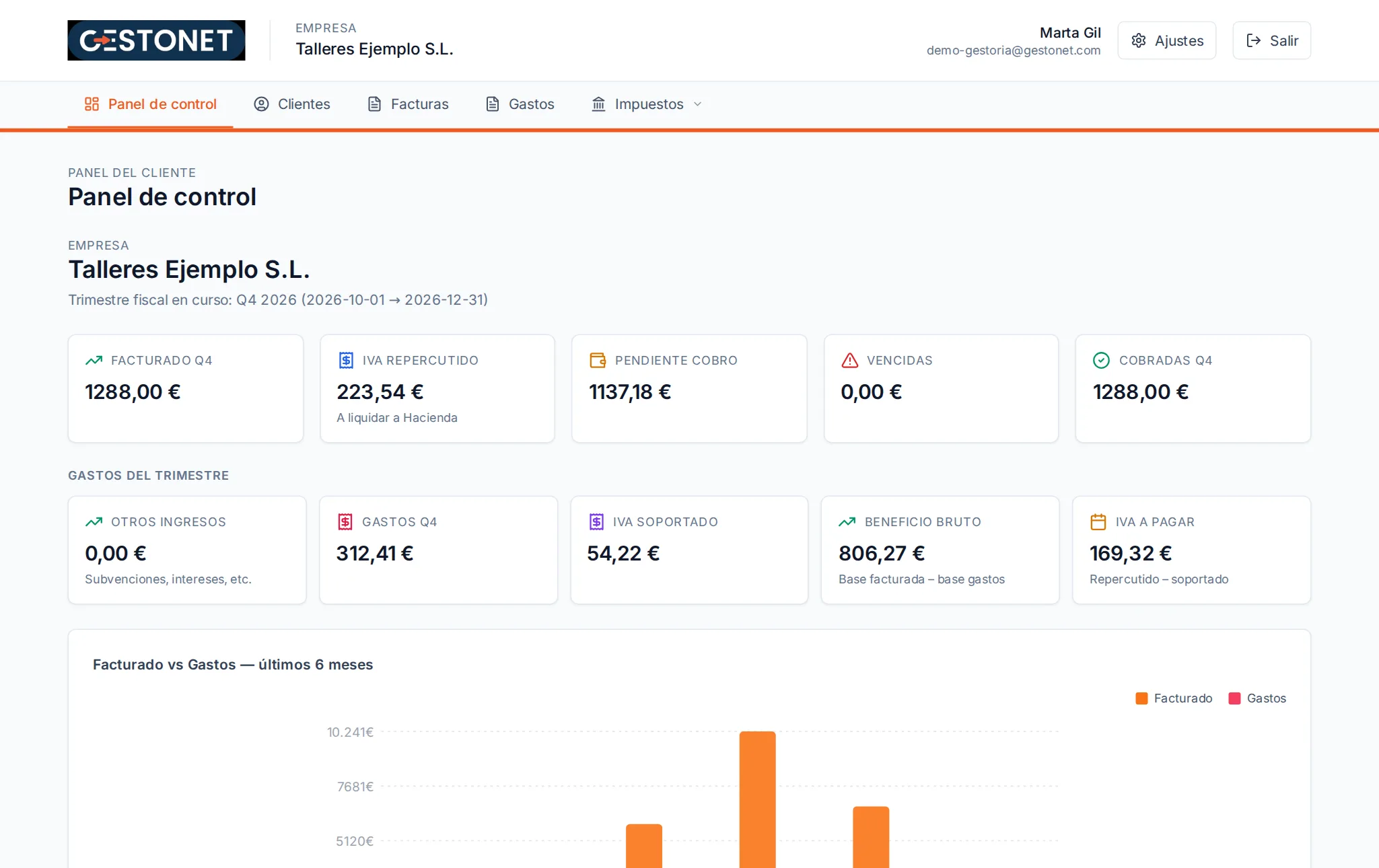Click the Salir logout button
Screen dimensions: 1379x868
[x=1271, y=40]
